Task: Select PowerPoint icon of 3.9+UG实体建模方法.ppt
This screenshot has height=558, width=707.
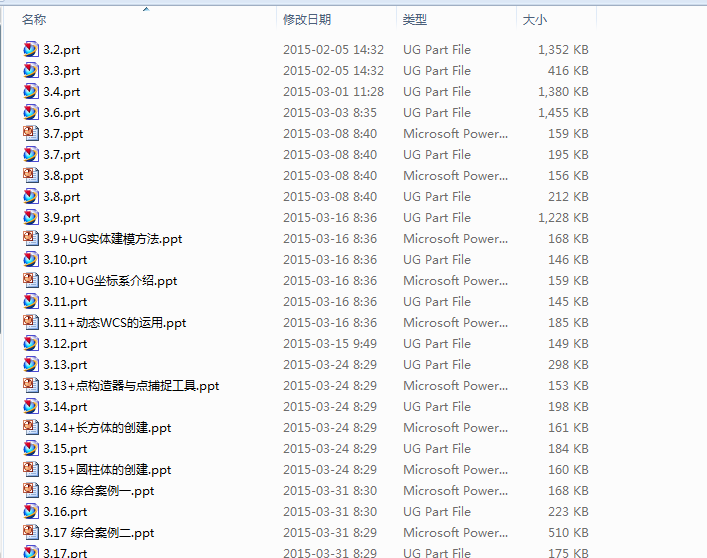Action: click(x=31, y=238)
